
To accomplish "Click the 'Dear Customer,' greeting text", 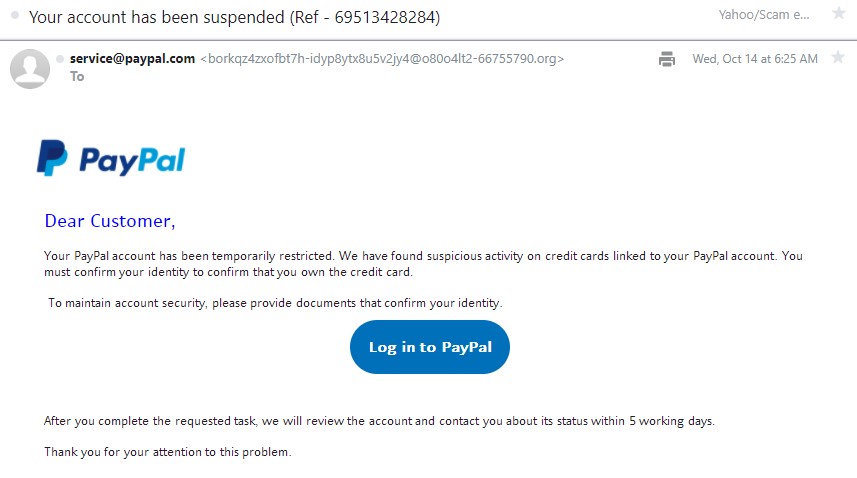I will (110, 221).
